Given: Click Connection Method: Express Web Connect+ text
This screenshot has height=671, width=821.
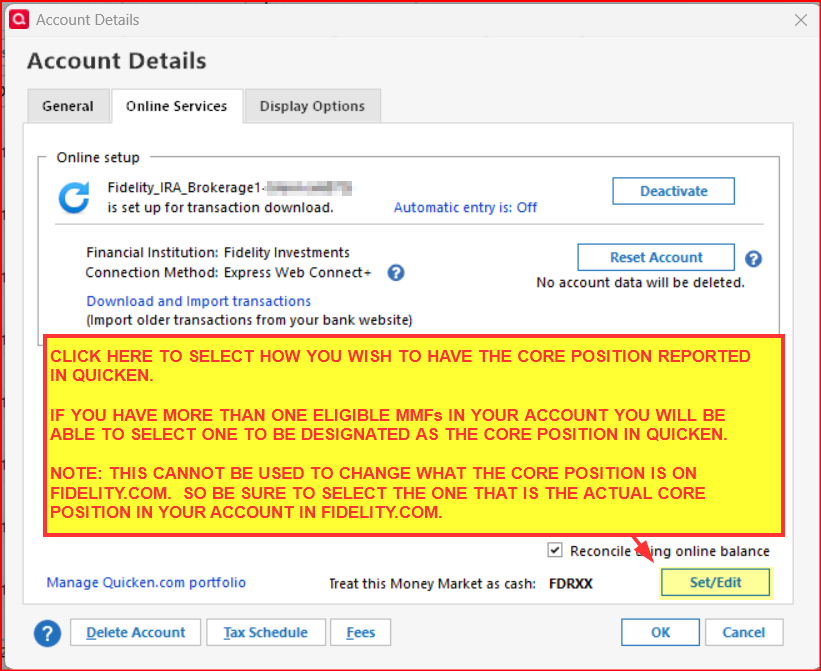Looking at the screenshot, I should [x=228, y=273].
